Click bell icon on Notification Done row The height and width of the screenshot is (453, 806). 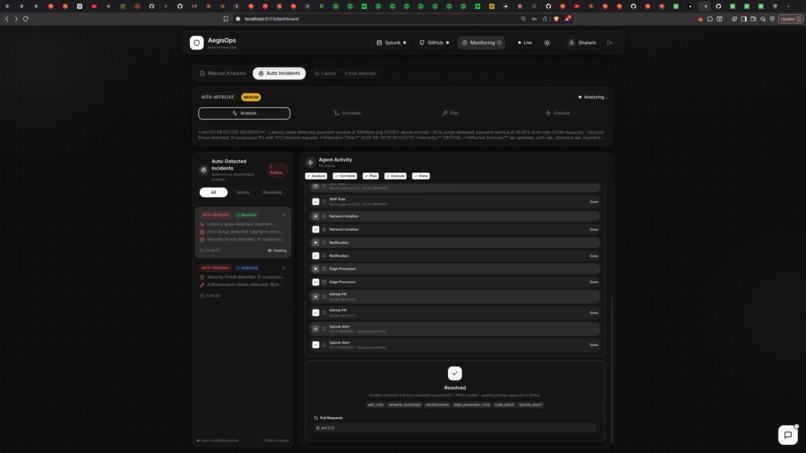(324, 256)
